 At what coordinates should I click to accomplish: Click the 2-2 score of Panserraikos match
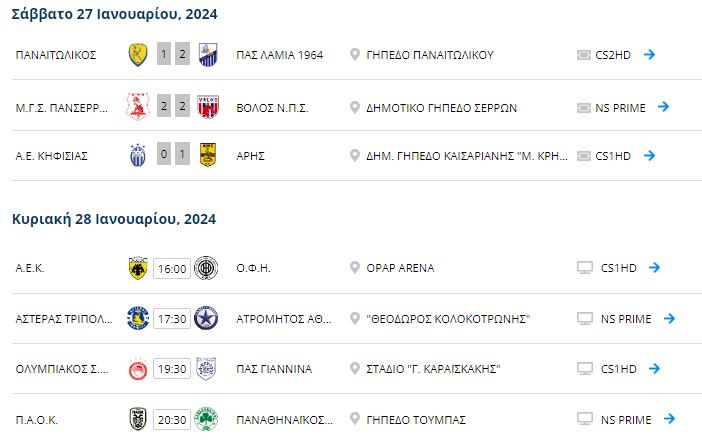pyautogui.click(x=173, y=106)
